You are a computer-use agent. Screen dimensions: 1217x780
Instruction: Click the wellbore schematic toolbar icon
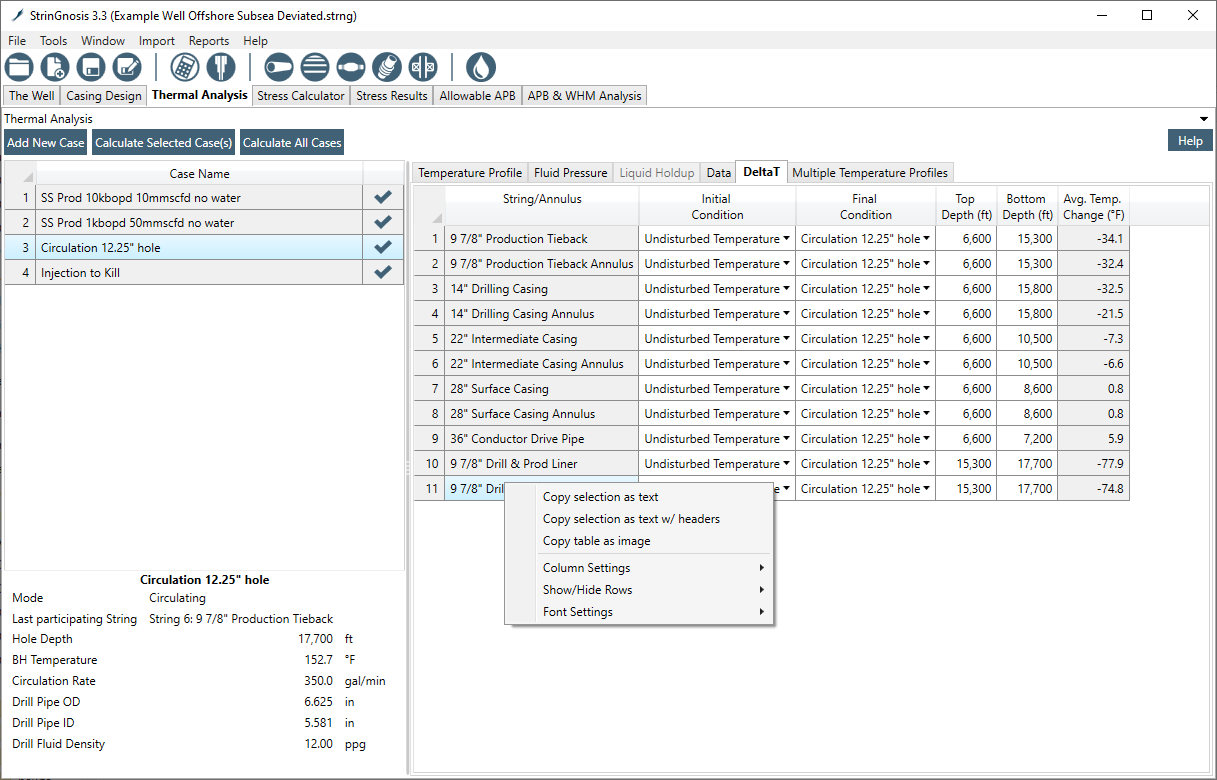(221, 68)
